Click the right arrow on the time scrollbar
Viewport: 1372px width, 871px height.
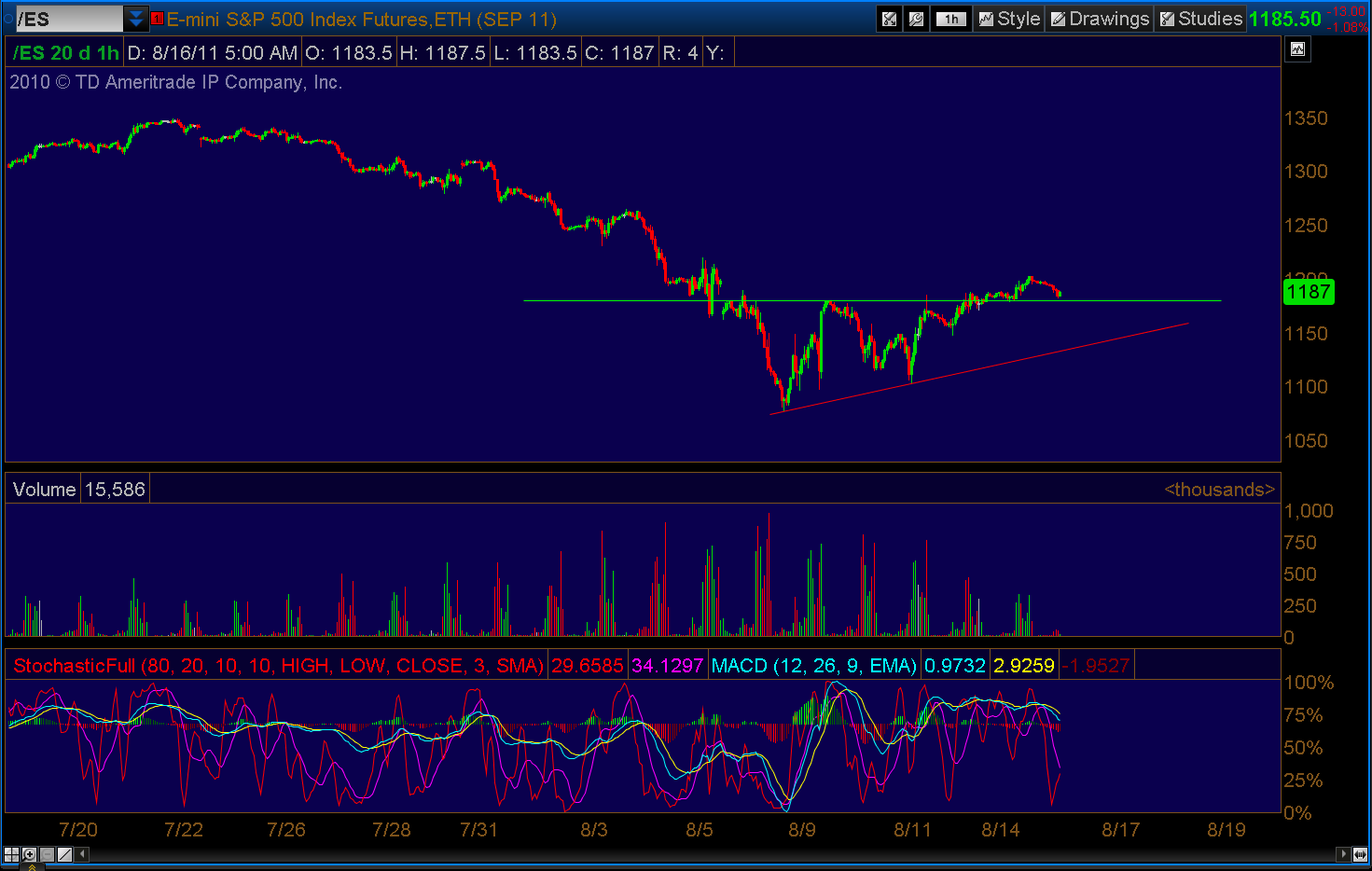[x=1343, y=854]
